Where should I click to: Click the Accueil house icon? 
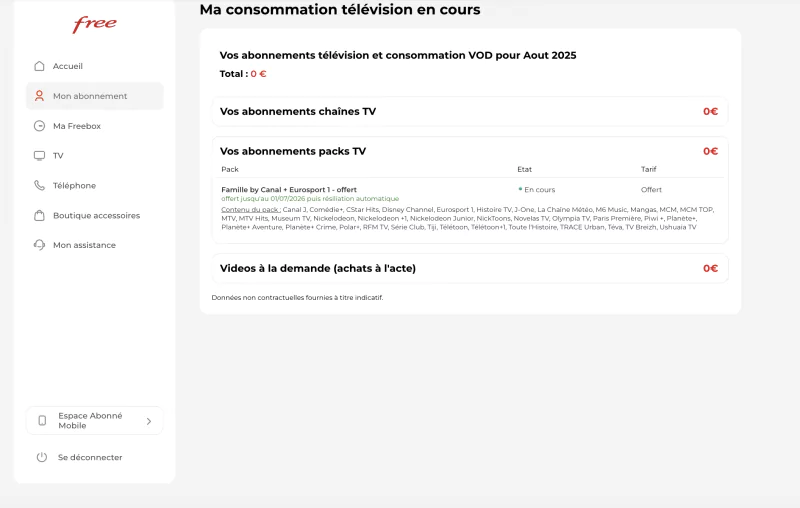pos(39,66)
